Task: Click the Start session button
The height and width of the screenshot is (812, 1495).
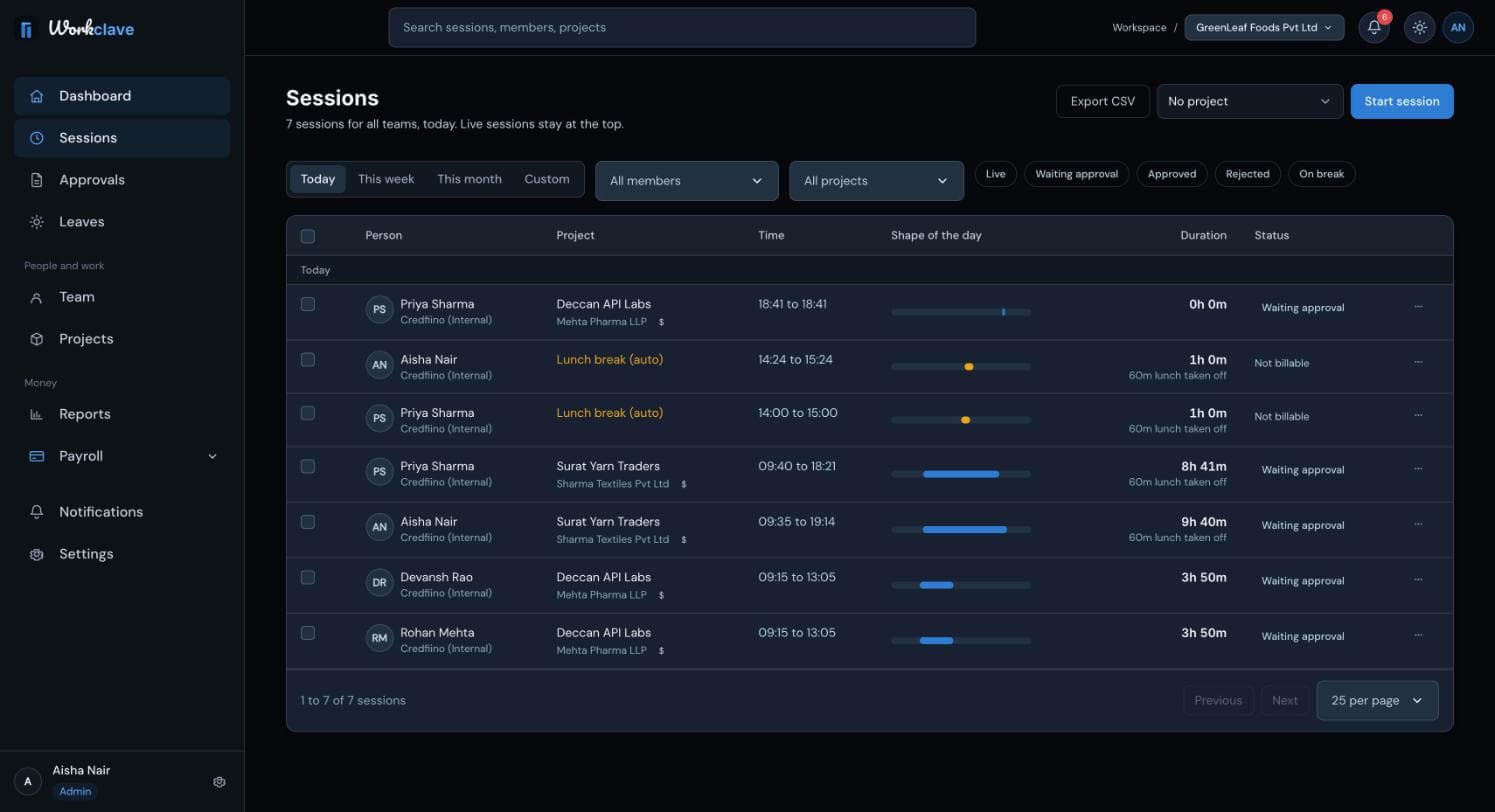Action: [1402, 101]
